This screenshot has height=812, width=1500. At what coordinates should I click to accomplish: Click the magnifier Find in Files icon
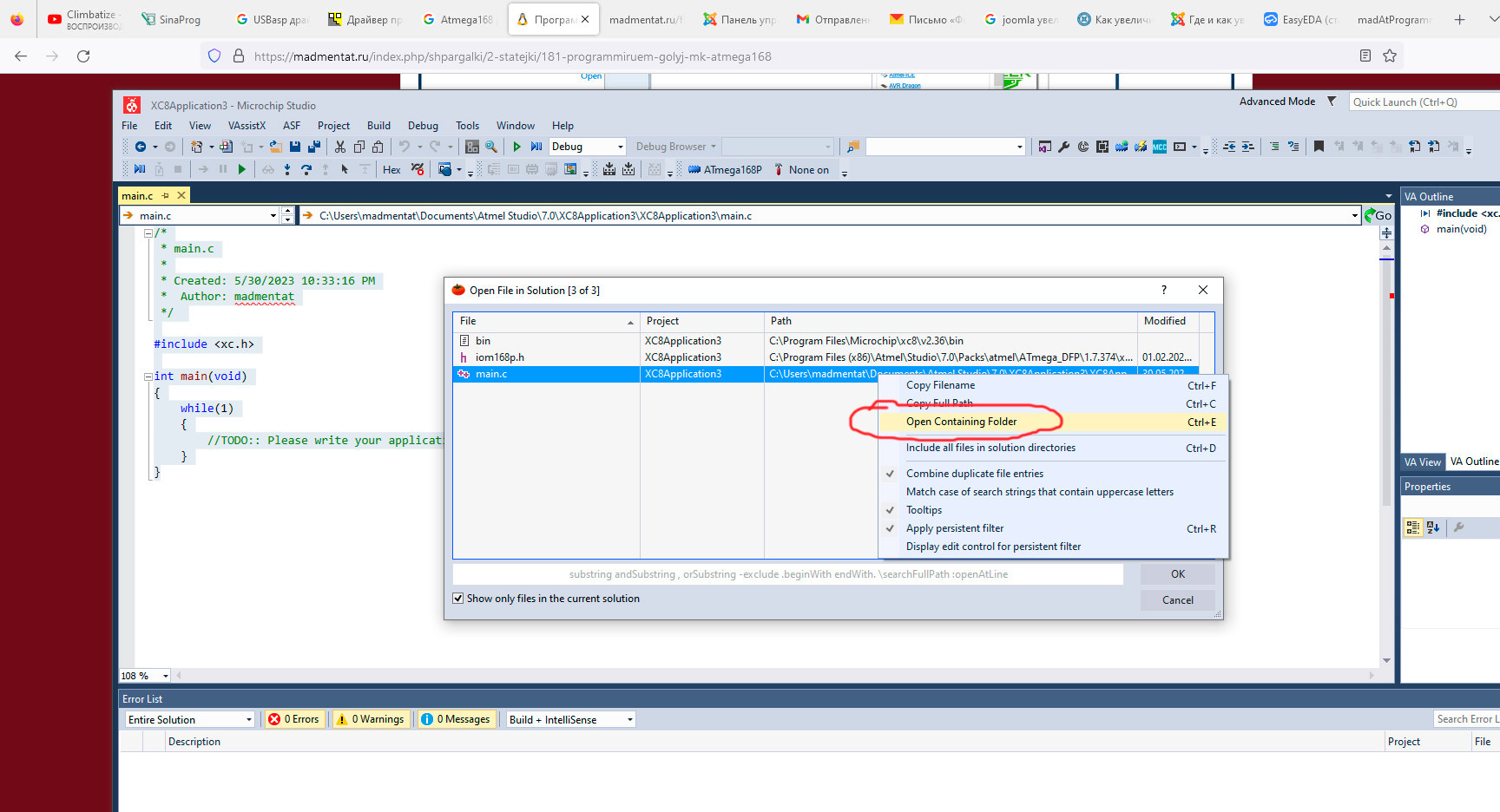[x=491, y=147]
